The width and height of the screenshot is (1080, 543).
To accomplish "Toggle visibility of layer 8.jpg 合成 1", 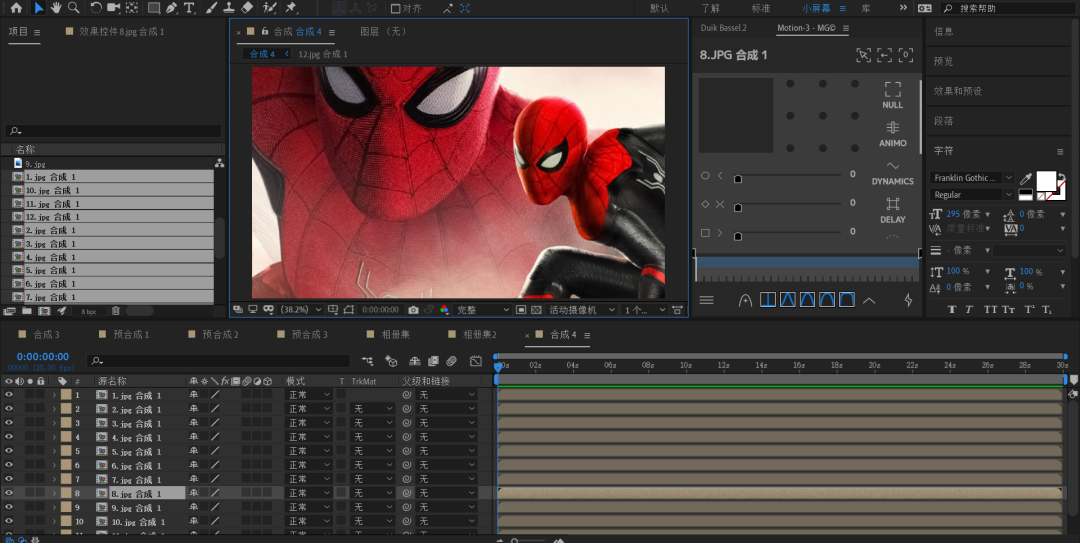I will coord(9,493).
